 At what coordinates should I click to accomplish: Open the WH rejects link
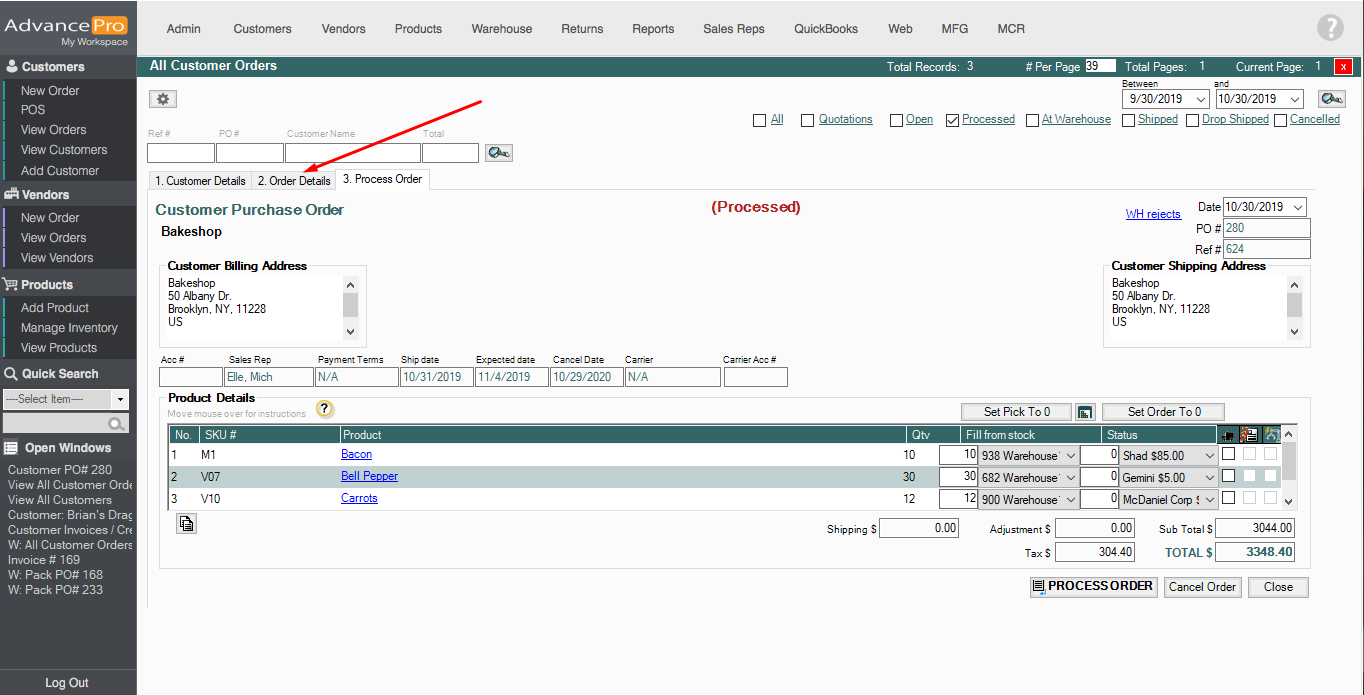pyautogui.click(x=1152, y=214)
